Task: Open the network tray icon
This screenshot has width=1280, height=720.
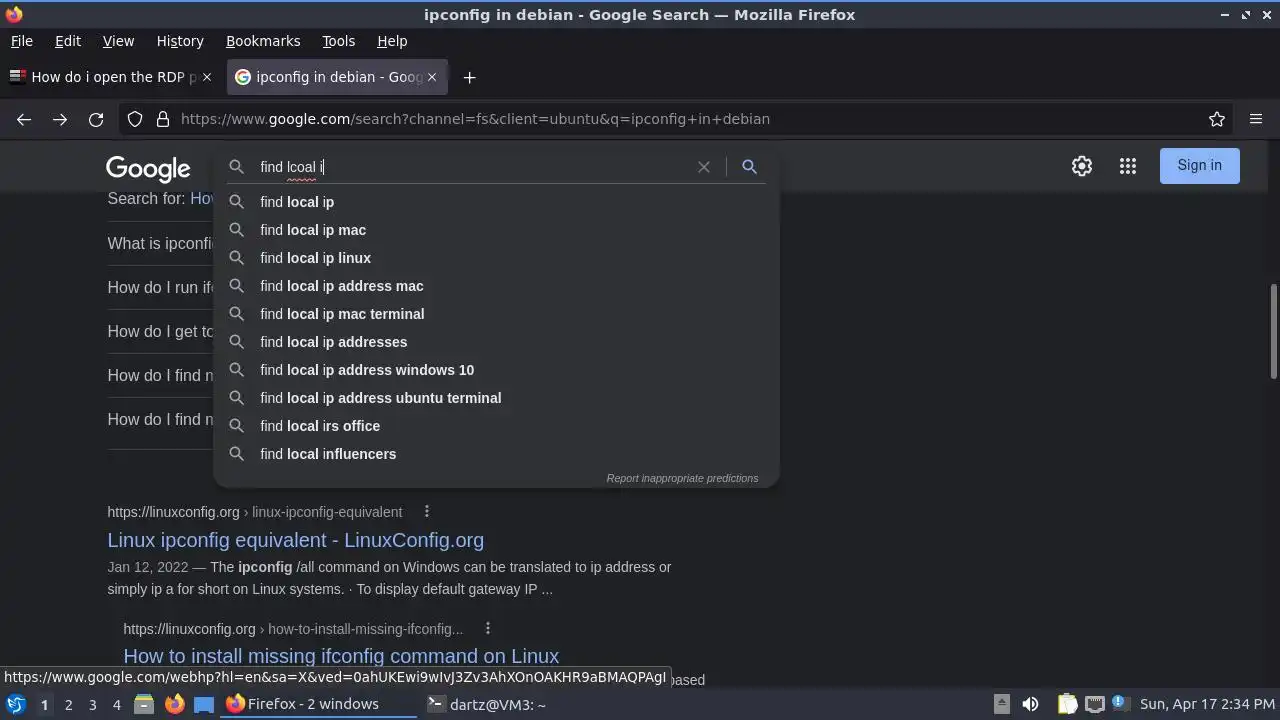Action: tap(1095, 704)
